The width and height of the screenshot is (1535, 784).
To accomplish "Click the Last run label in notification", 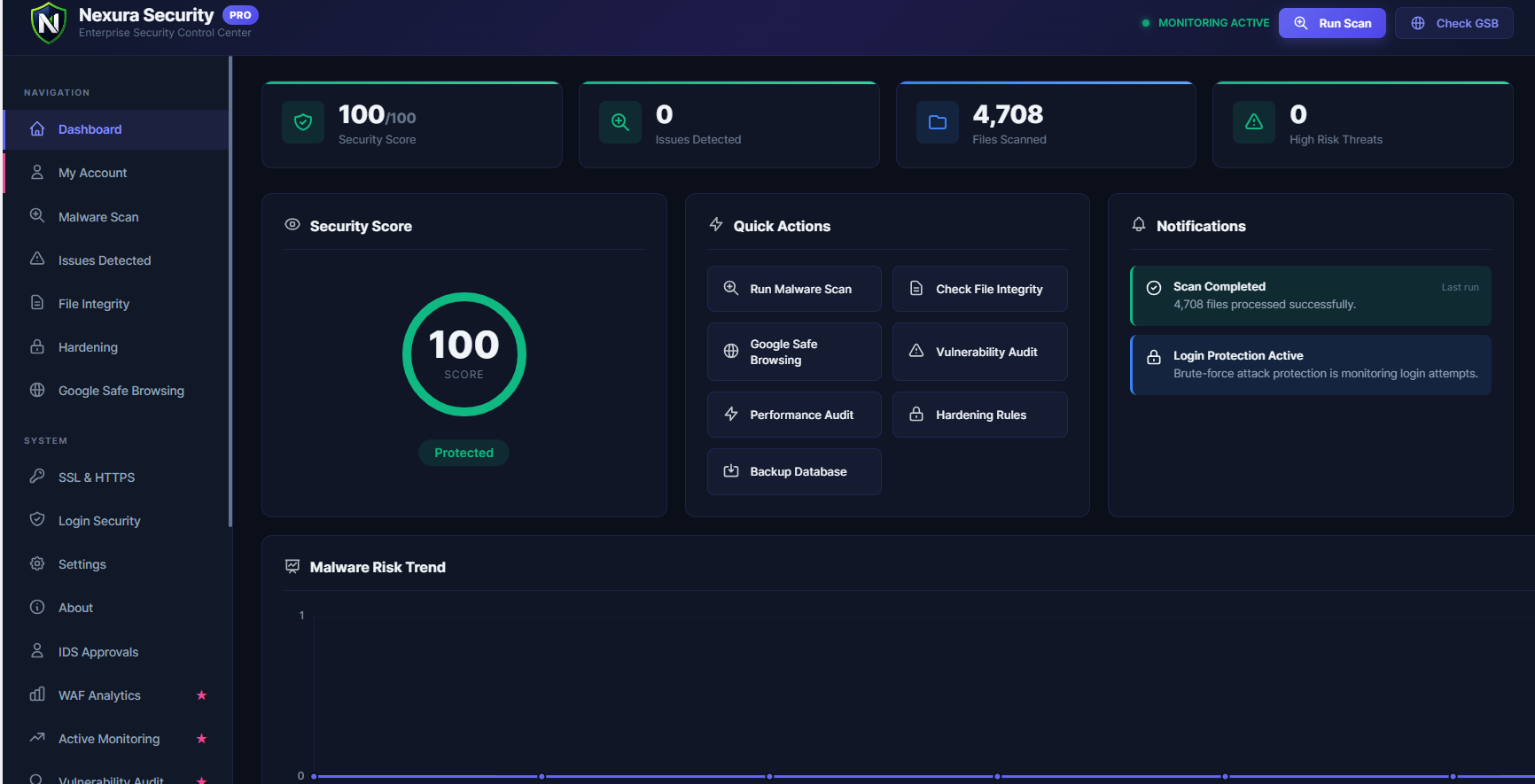I will [x=1460, y=287].
